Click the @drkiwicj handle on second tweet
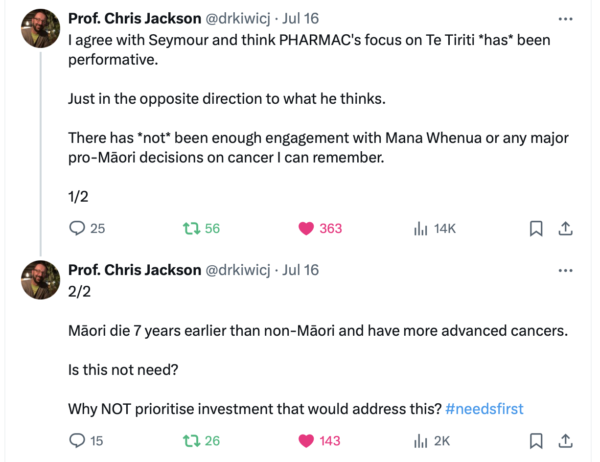Screen dimensions: 600x462 239,270
